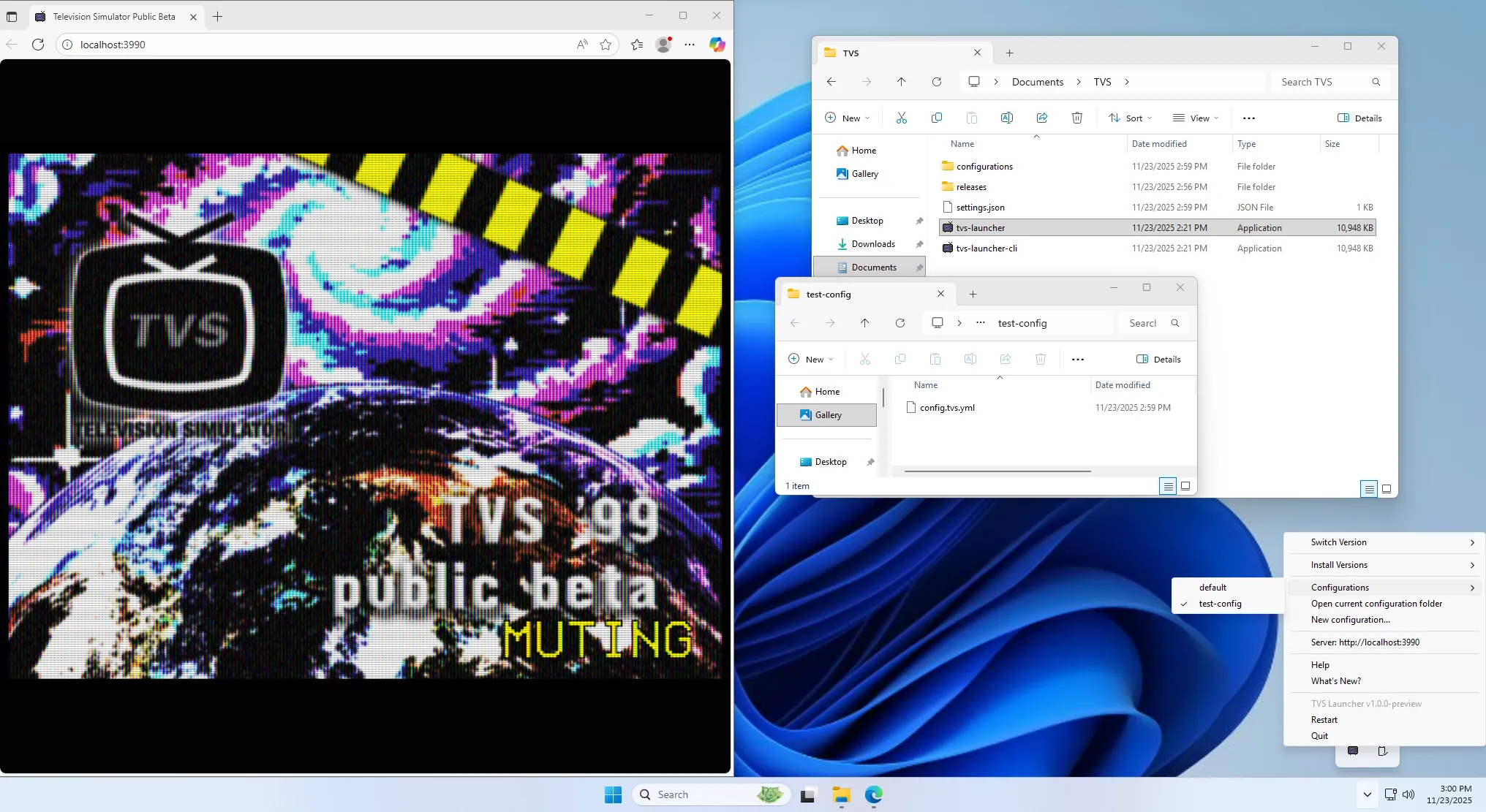Expand the View dropdown in the TVS folder
Viewport: 1486px width, 812px height.
coord(1195,117)
